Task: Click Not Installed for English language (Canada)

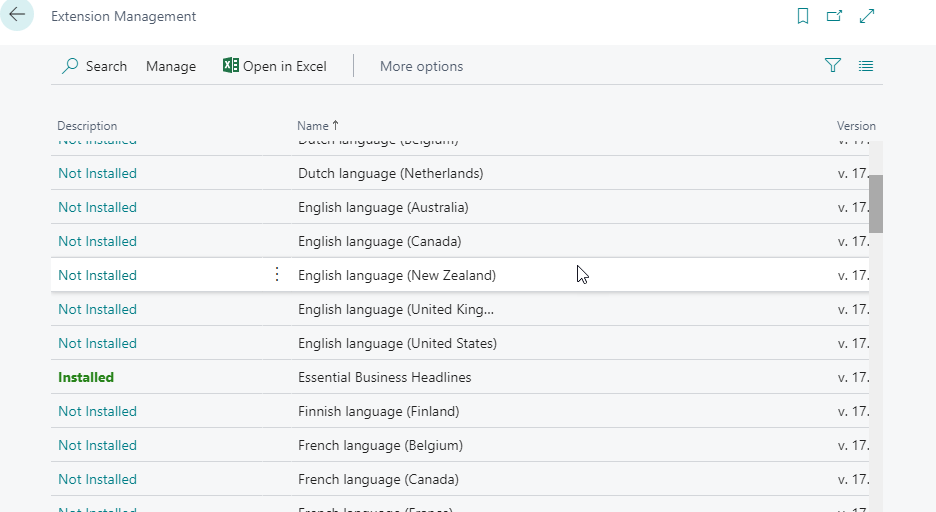Action: tap(97, 241)
